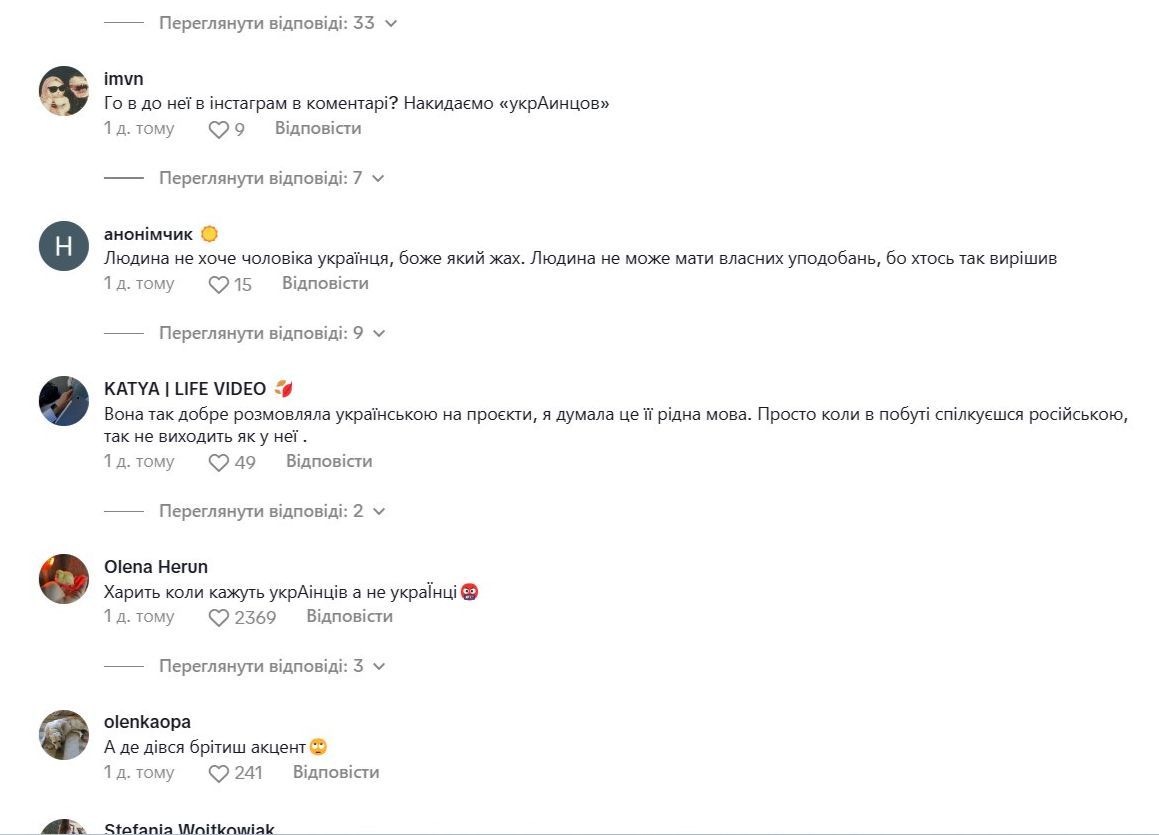Open Olena Herun's avatar picture
This screenshot has height=835, width=1159.
click(64, 579)
